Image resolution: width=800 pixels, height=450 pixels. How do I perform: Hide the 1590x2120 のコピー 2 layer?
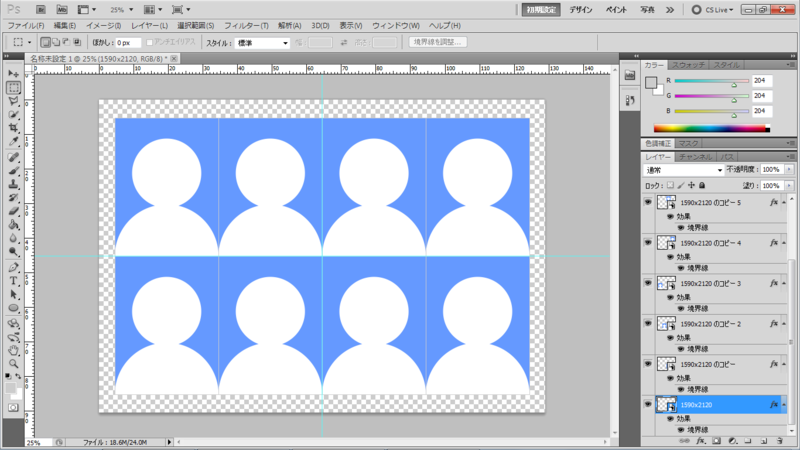[648, 323]
